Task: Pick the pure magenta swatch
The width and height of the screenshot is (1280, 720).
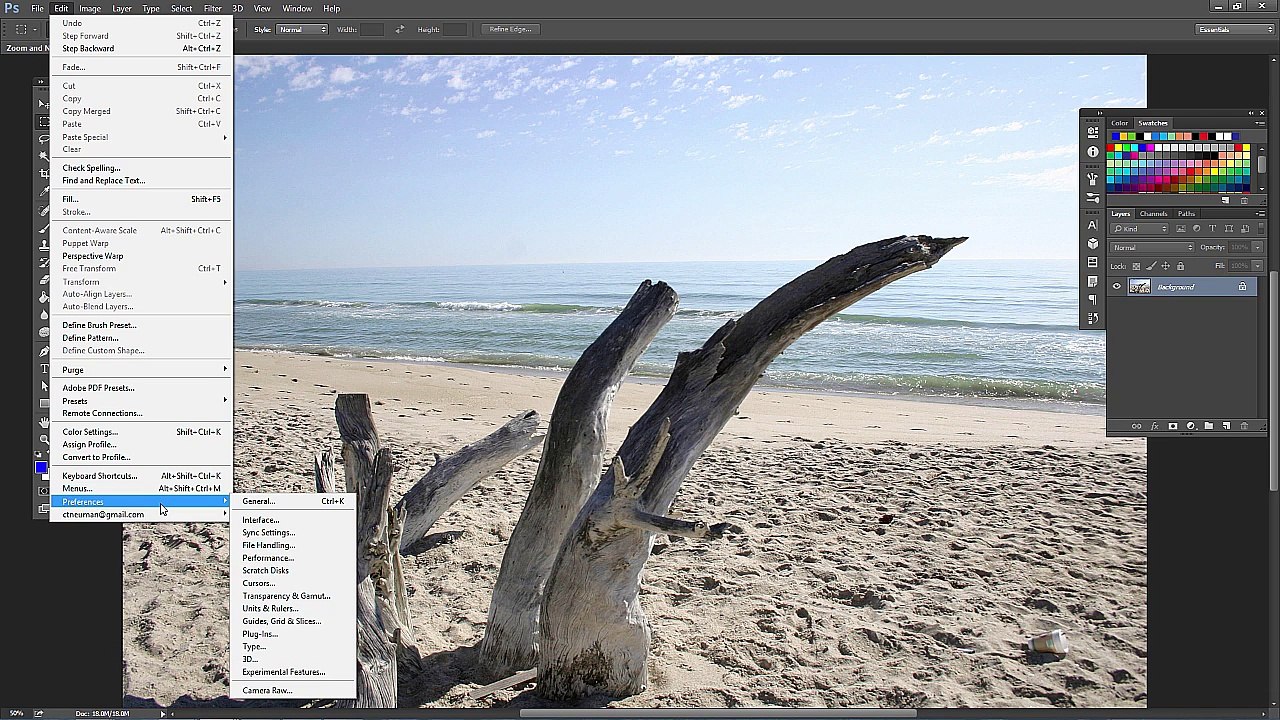Action: point(1150,148)
